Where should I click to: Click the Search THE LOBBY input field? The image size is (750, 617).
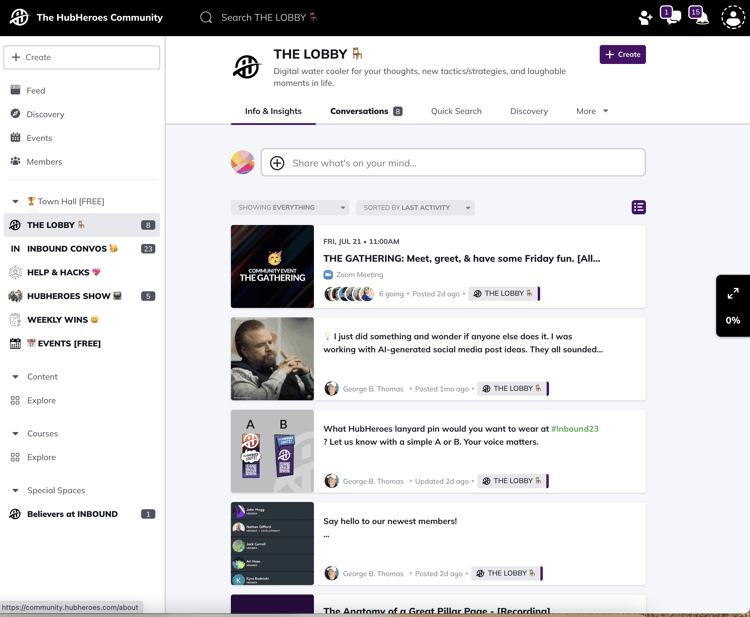(269, 18)
